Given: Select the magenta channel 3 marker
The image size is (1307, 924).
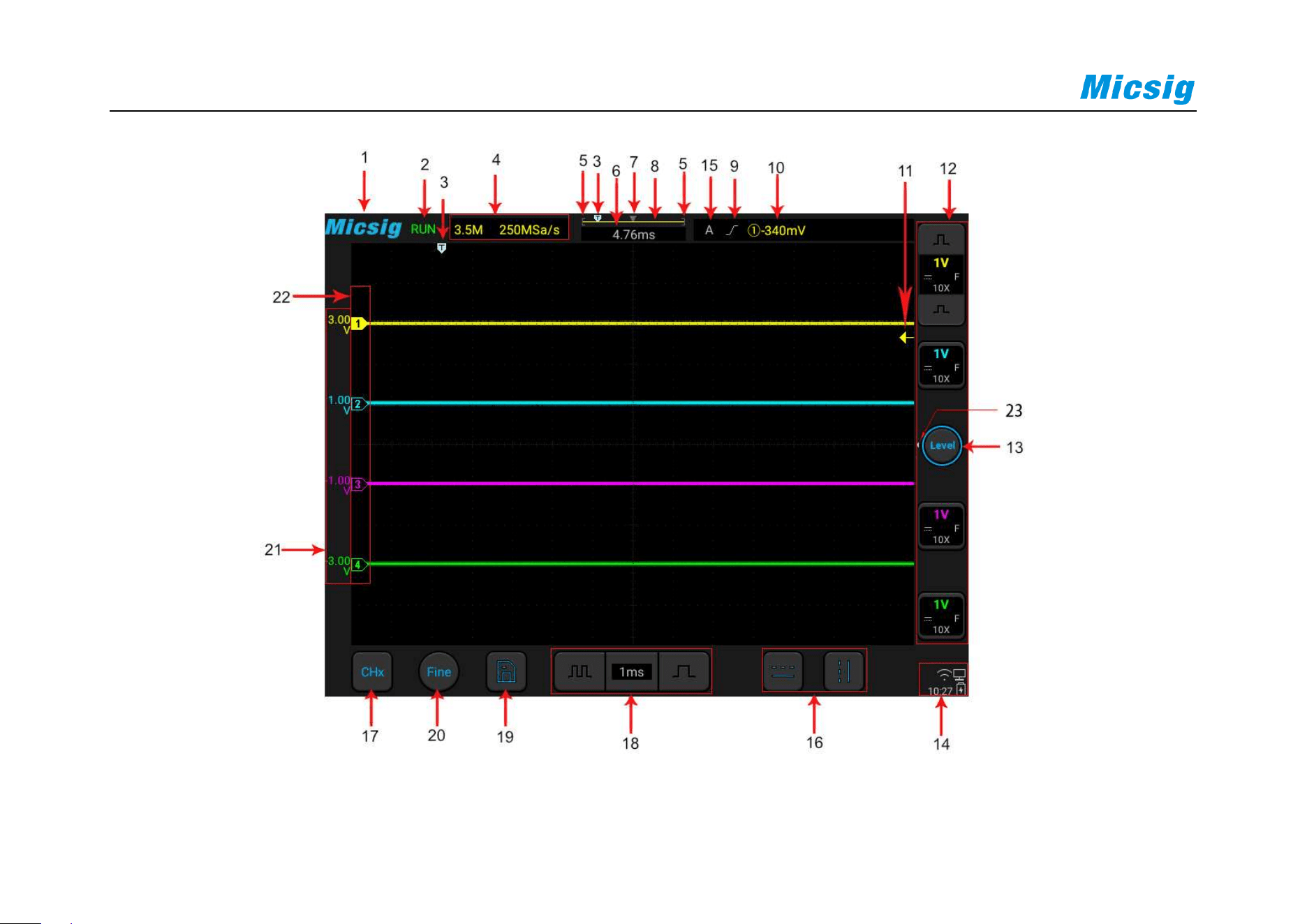Looking at the screenshot, I should (359, 484).
